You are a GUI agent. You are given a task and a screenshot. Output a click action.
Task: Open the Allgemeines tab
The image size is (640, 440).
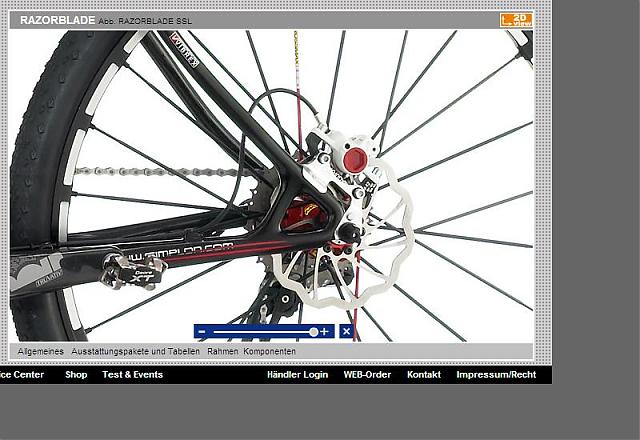coord(41,351)
